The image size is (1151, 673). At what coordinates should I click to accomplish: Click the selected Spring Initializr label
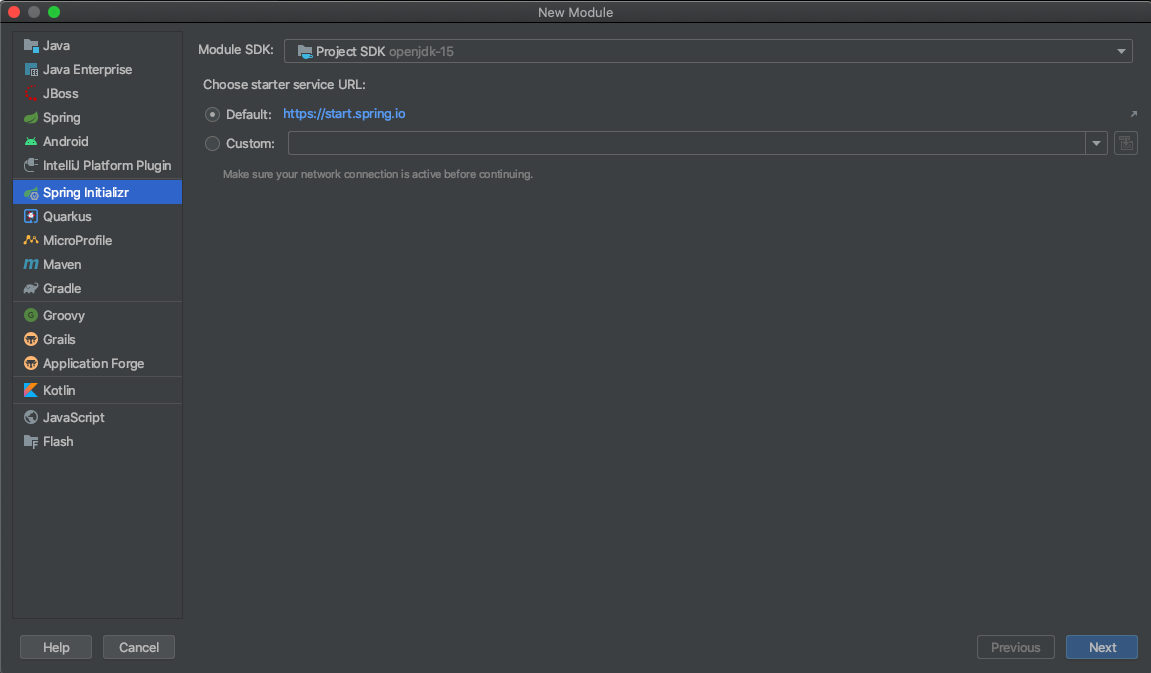pyautogui.click(x=86, y=192)
